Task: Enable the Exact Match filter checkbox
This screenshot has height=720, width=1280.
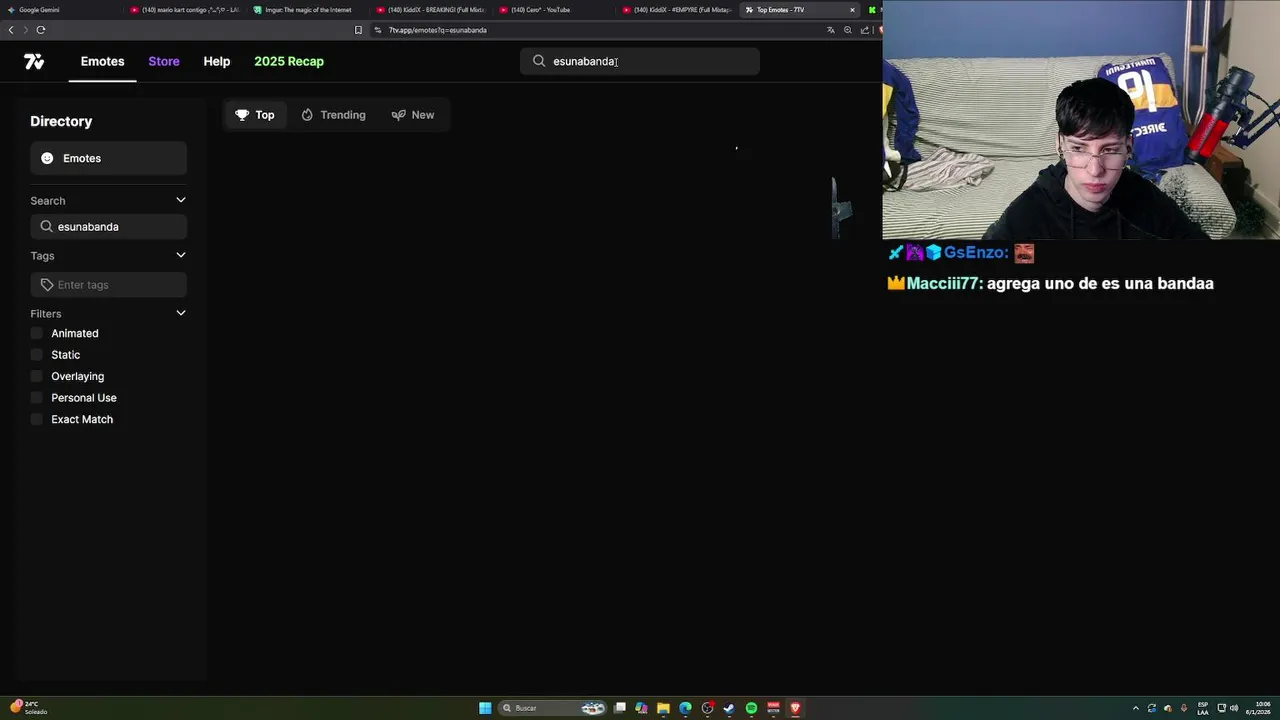Action: point(37,419)
